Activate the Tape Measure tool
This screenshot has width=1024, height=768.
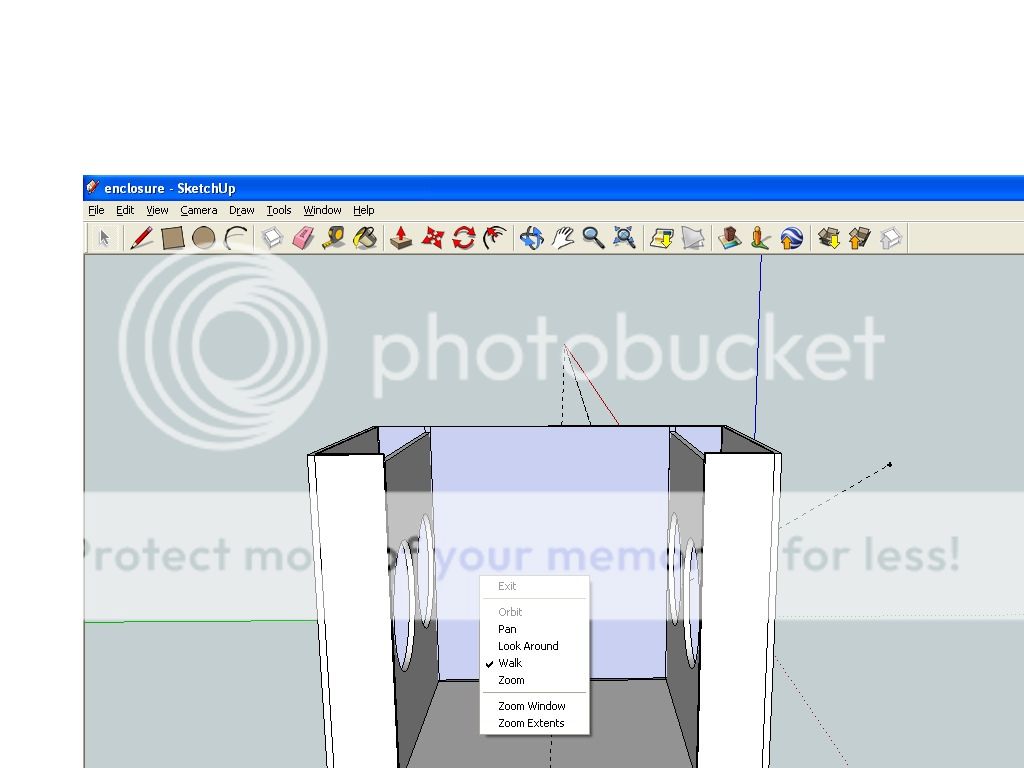(334, 238)
